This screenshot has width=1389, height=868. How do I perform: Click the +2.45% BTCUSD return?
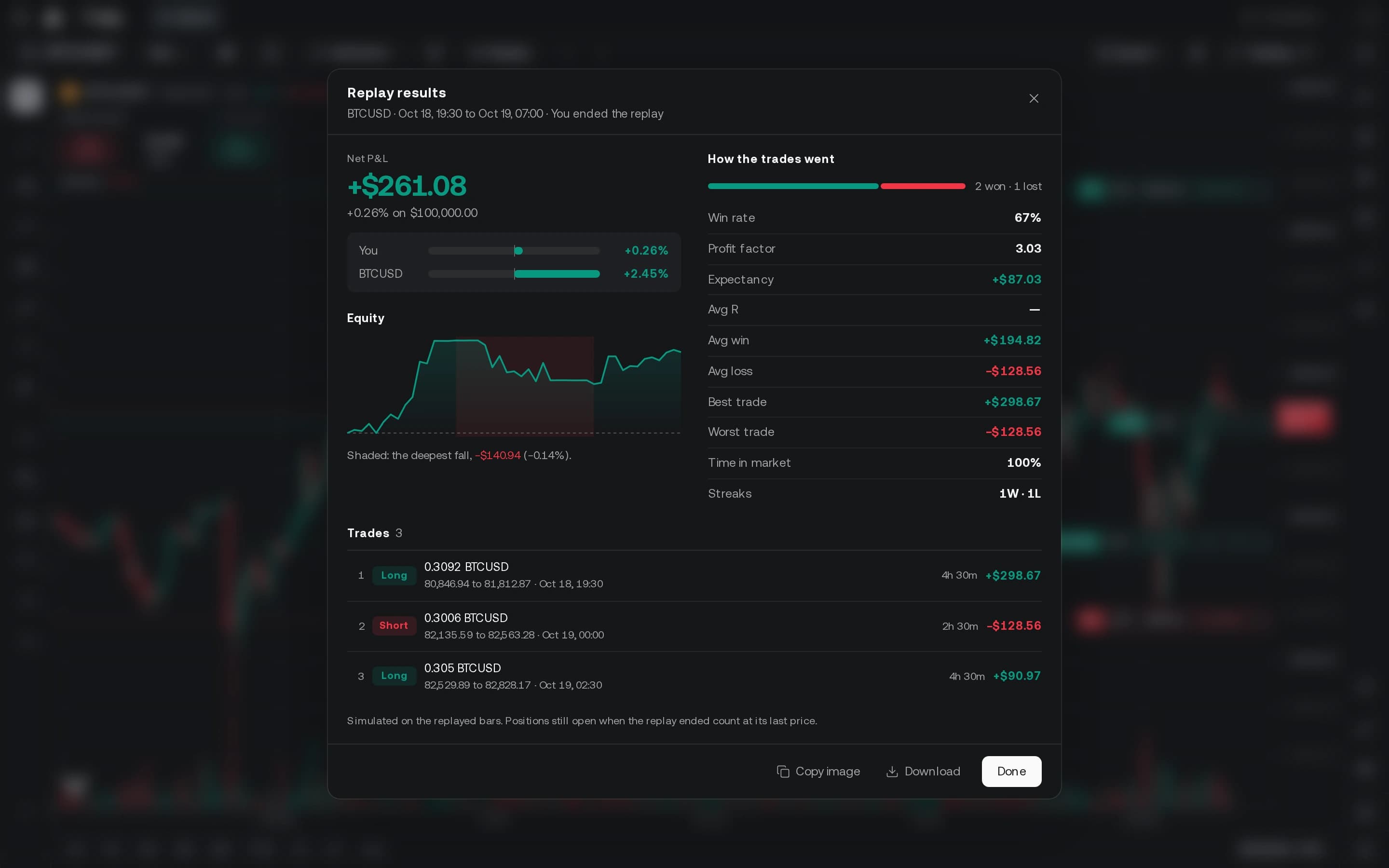coord(646,274)
